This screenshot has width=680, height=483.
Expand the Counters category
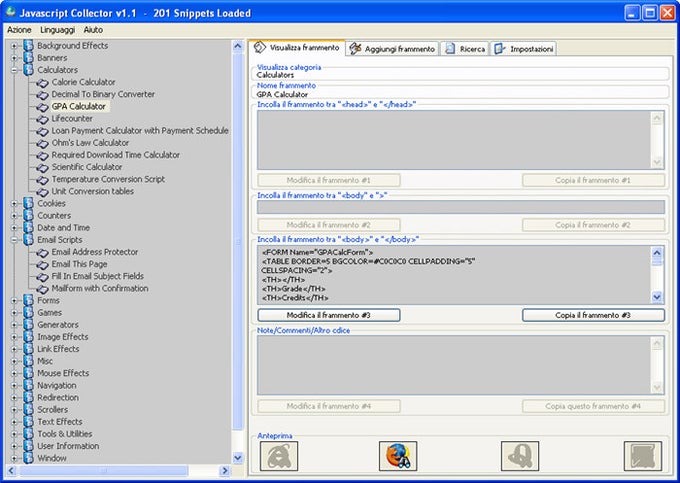coord(14,215)
